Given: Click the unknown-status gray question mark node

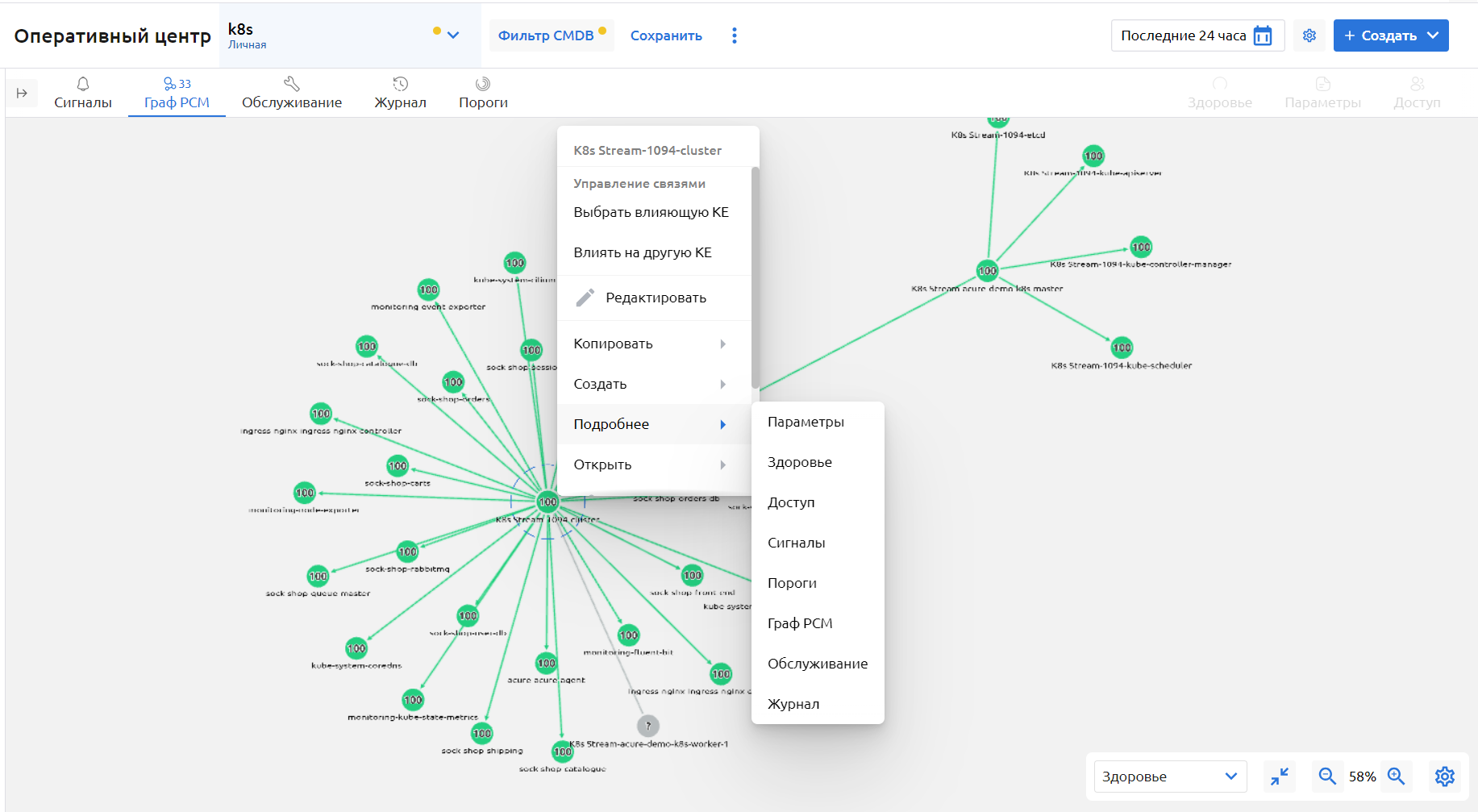Looking at the screenshot, I should (648, 726).
